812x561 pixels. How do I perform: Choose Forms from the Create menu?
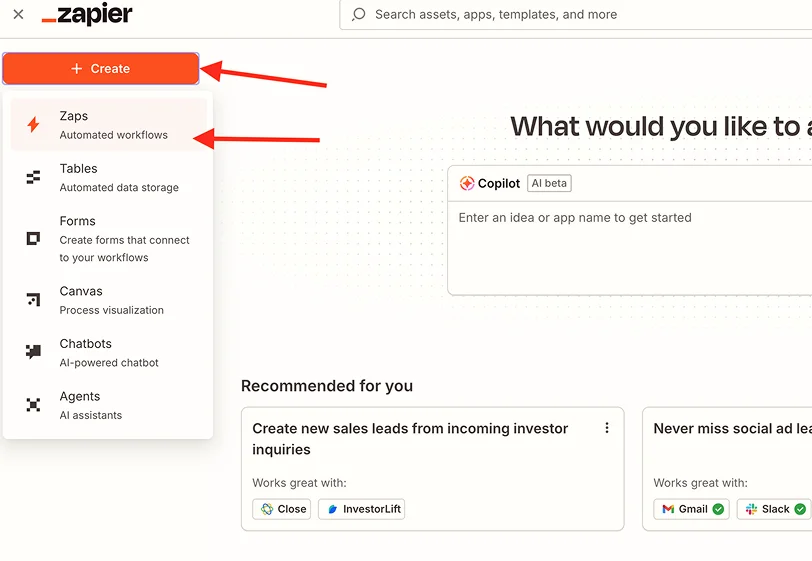pos(109,239)
